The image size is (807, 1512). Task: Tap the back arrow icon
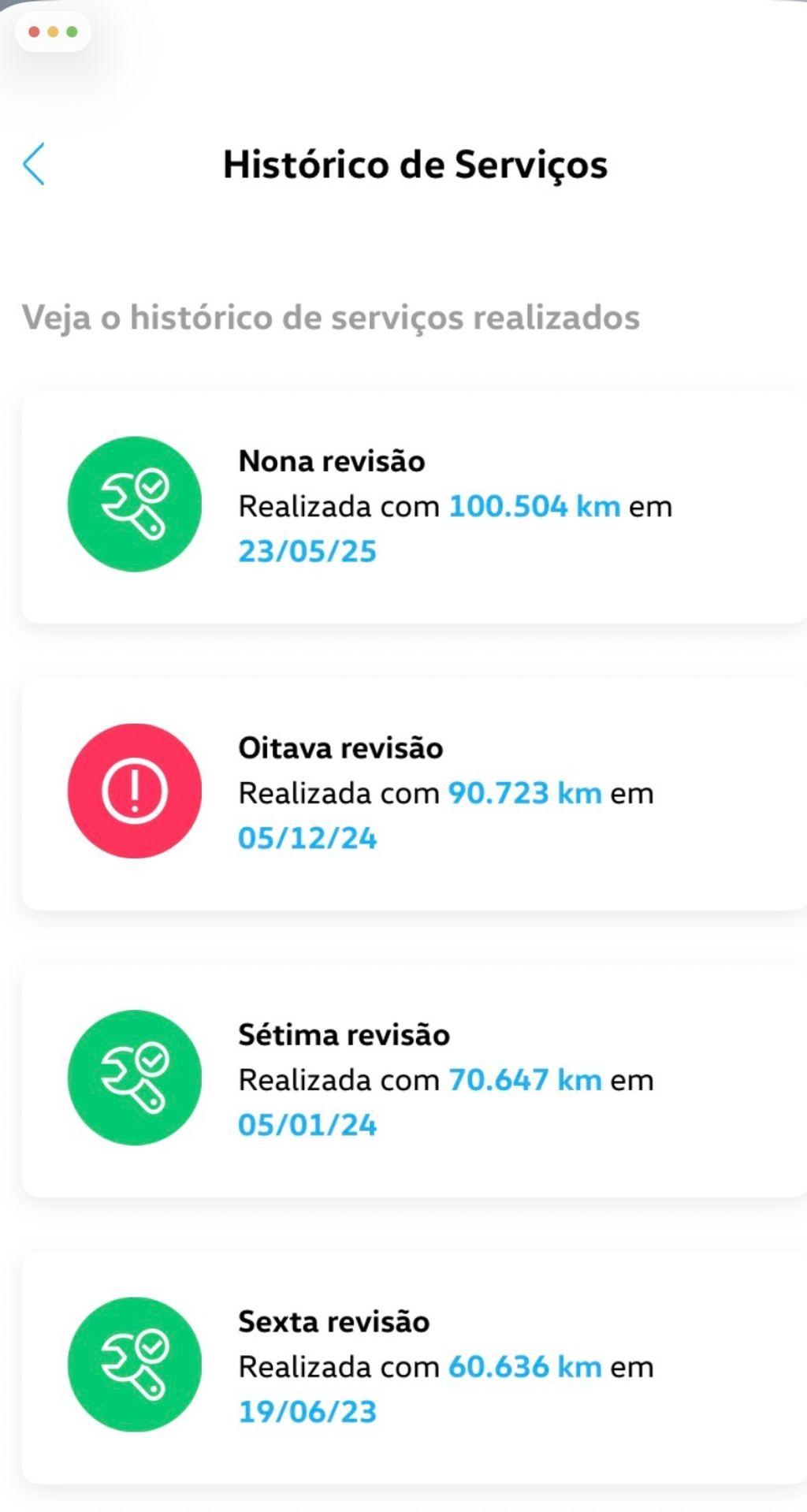pyautogui.click(x=34, y=164)
